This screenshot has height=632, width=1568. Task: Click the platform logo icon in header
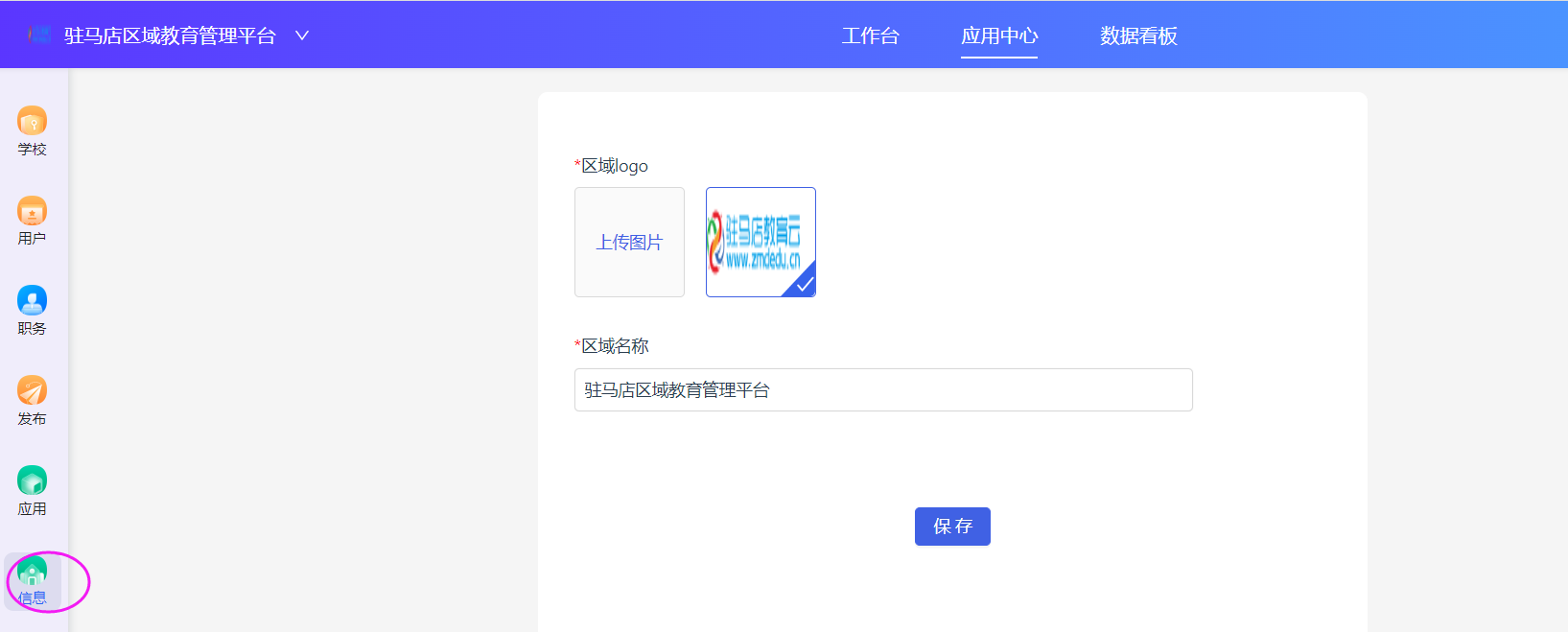click(x=39, y=35)
